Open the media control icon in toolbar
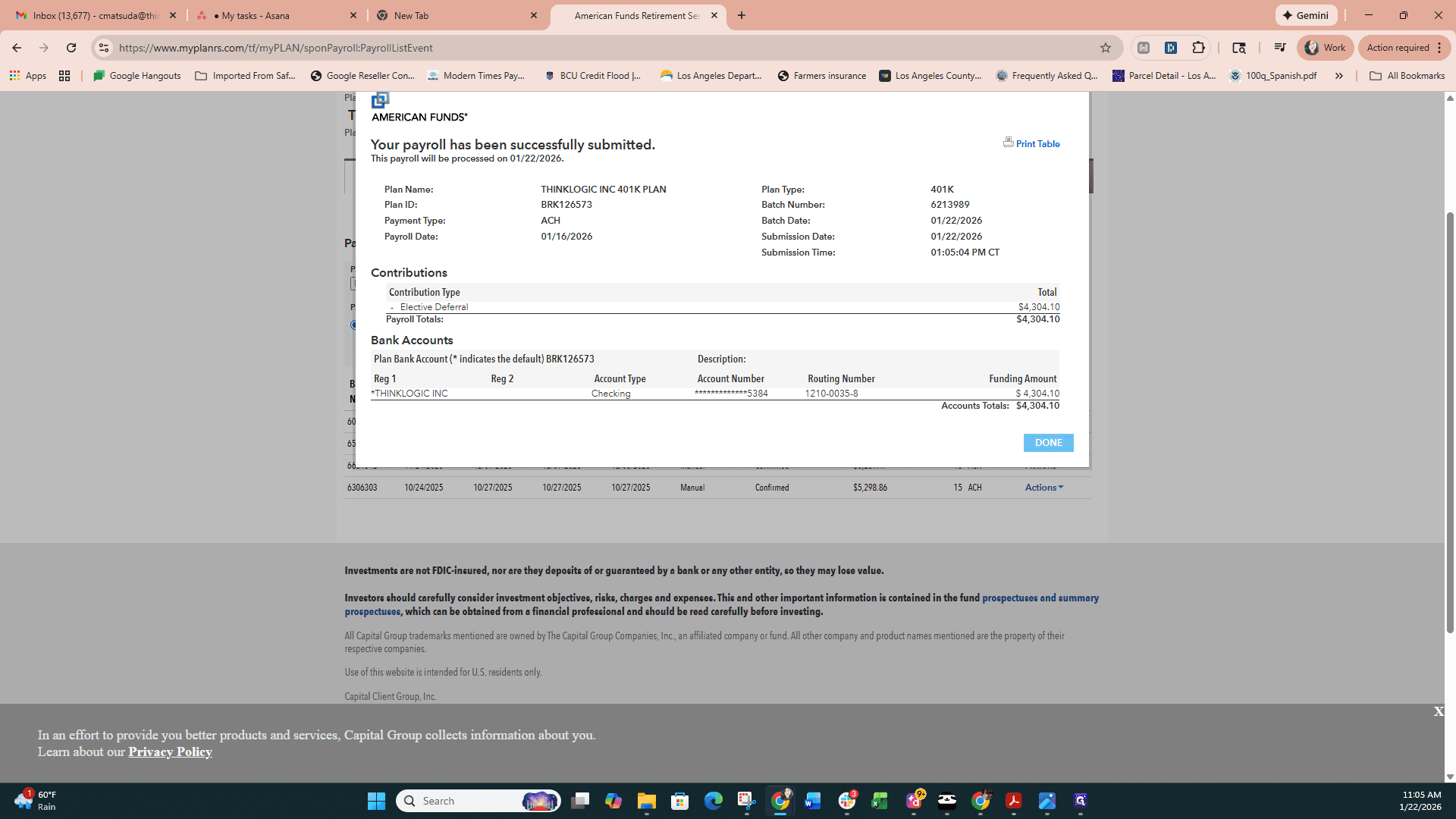The height and width of the screenshot is (819, 1456). (x=1279, y=48)
